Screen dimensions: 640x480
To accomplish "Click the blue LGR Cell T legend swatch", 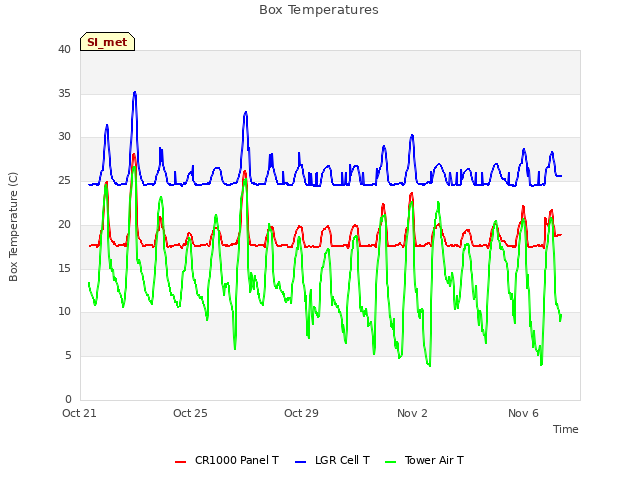I will 300,462.
